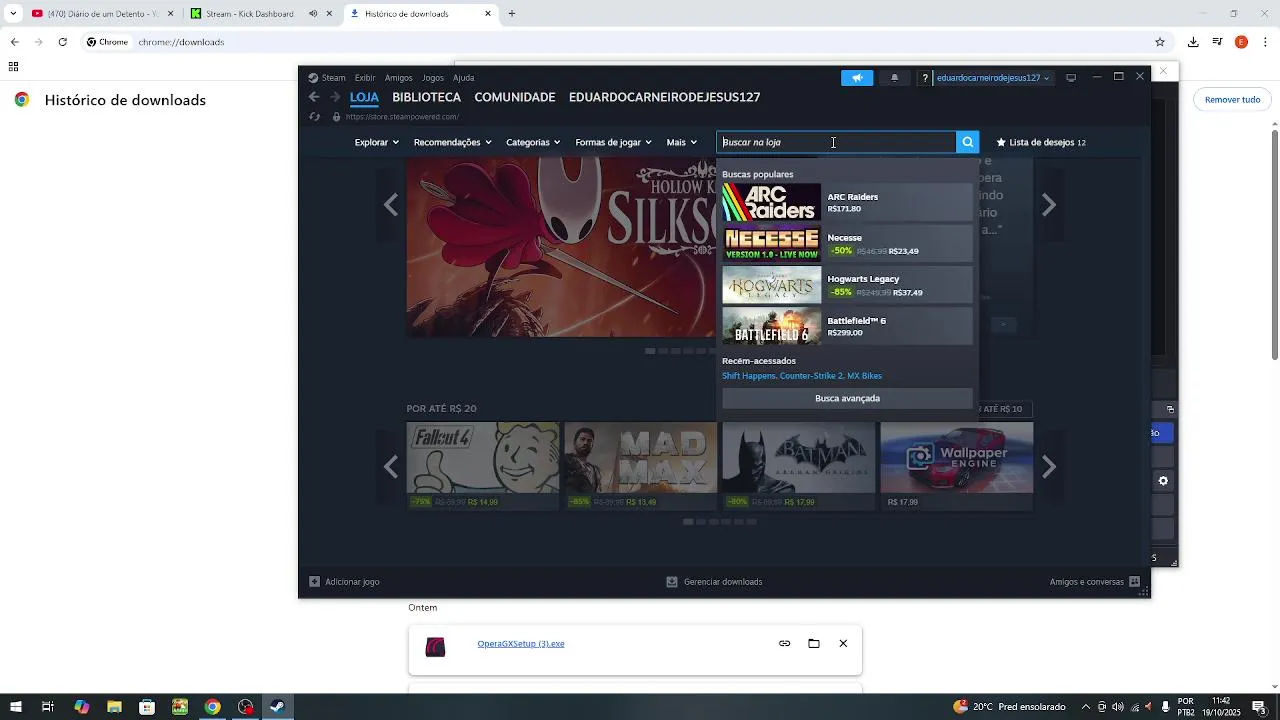1280x720 pixels.
Task: Switch to BIBLIOTECA tab
Action: click(x=426, y=97)
